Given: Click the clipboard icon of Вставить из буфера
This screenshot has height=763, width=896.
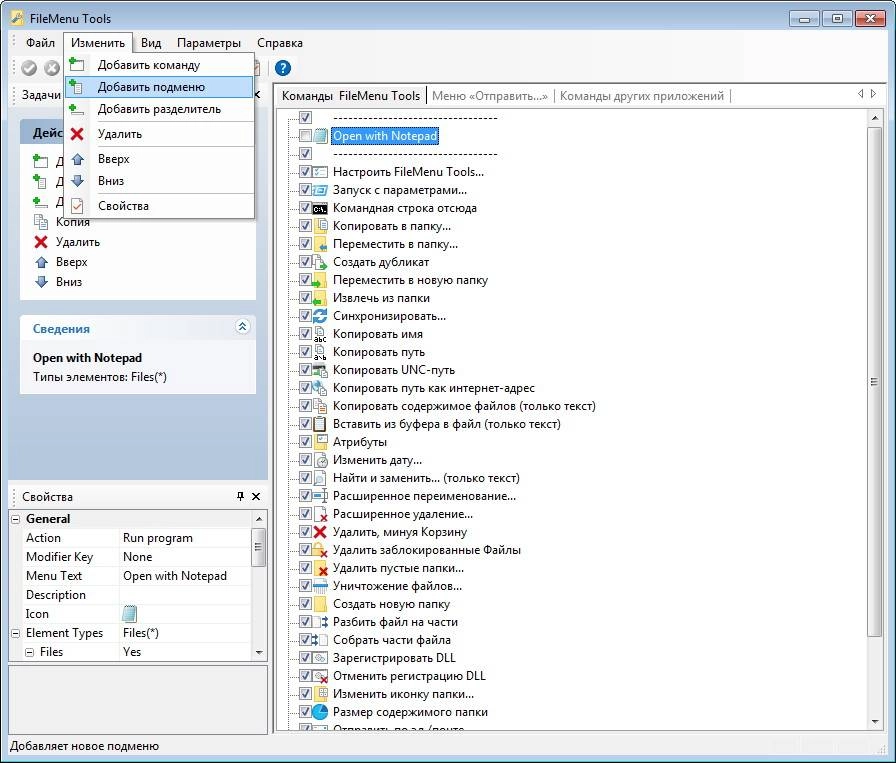Looking at the screenshot, I should point(321,424).
